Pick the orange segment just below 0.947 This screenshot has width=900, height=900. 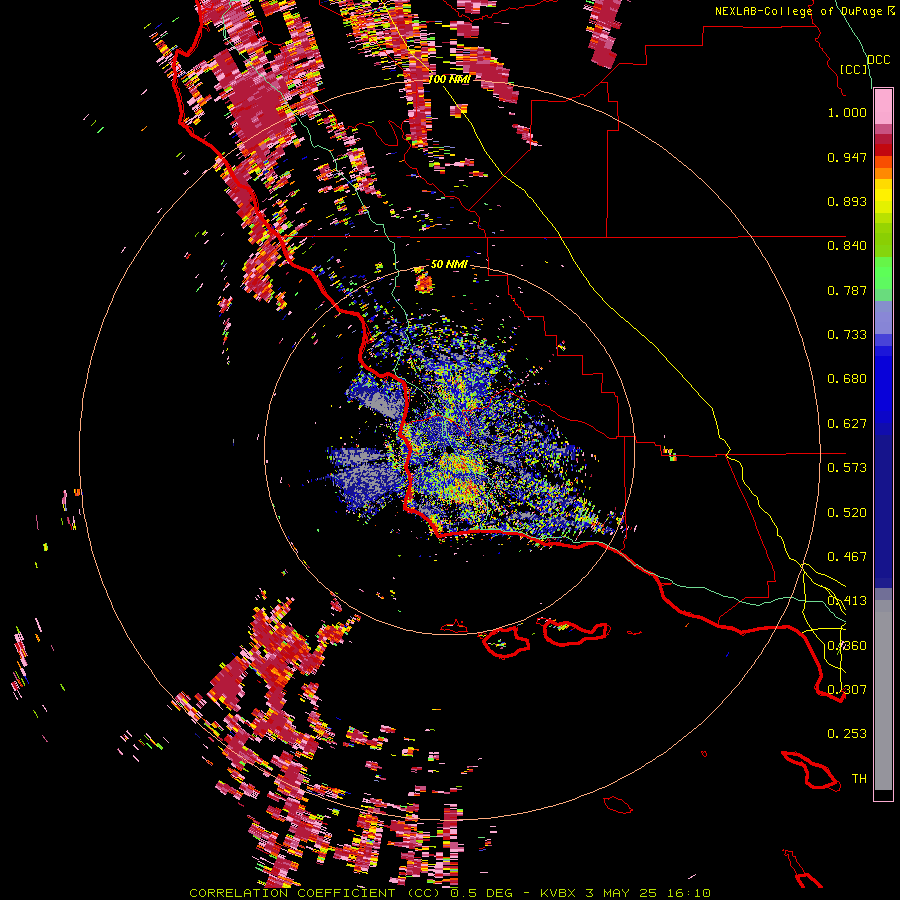click(x=883, y=162)
